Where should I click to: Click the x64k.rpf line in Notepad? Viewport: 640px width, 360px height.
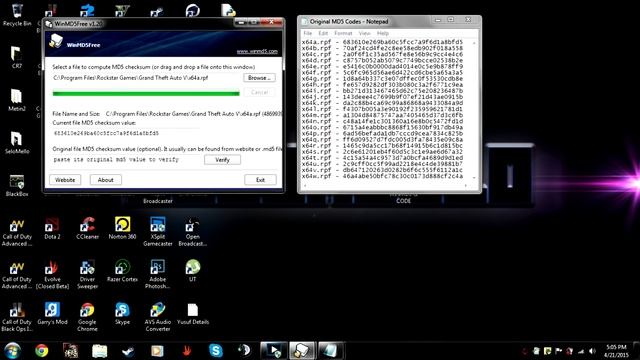382,103
